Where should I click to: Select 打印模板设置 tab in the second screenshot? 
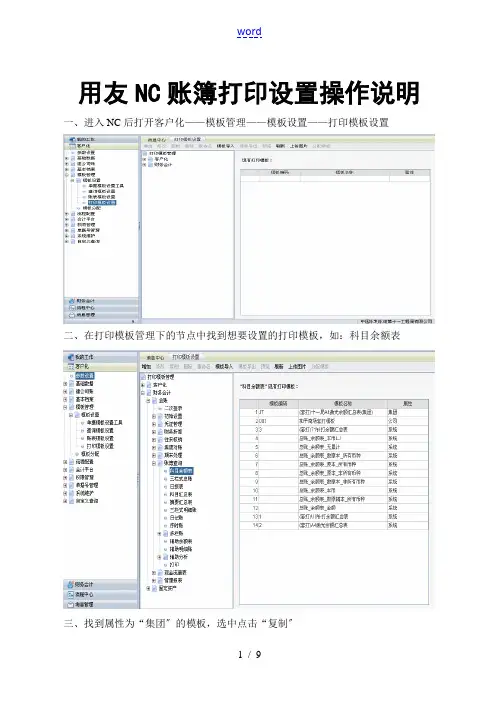point(186,357)
